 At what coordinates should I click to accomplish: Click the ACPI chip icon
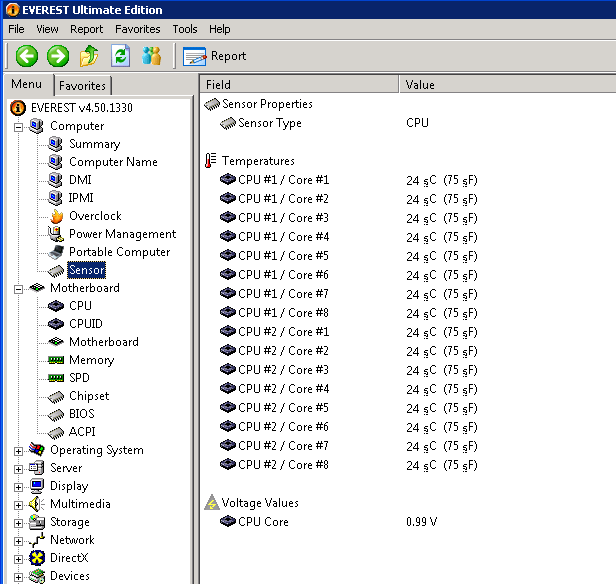[x=56, y=433]
